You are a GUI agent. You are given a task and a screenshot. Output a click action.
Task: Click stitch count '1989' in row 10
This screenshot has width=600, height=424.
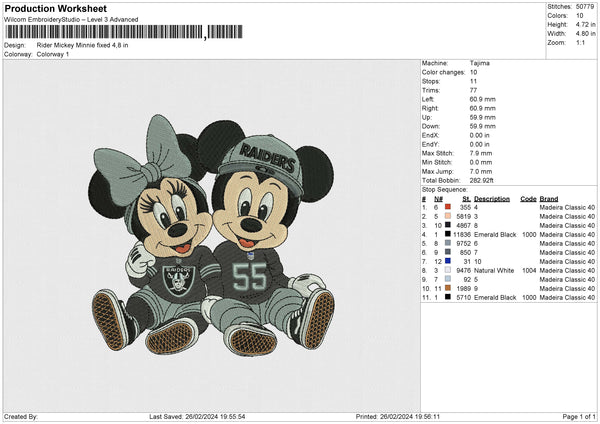[x=464, y=288]
